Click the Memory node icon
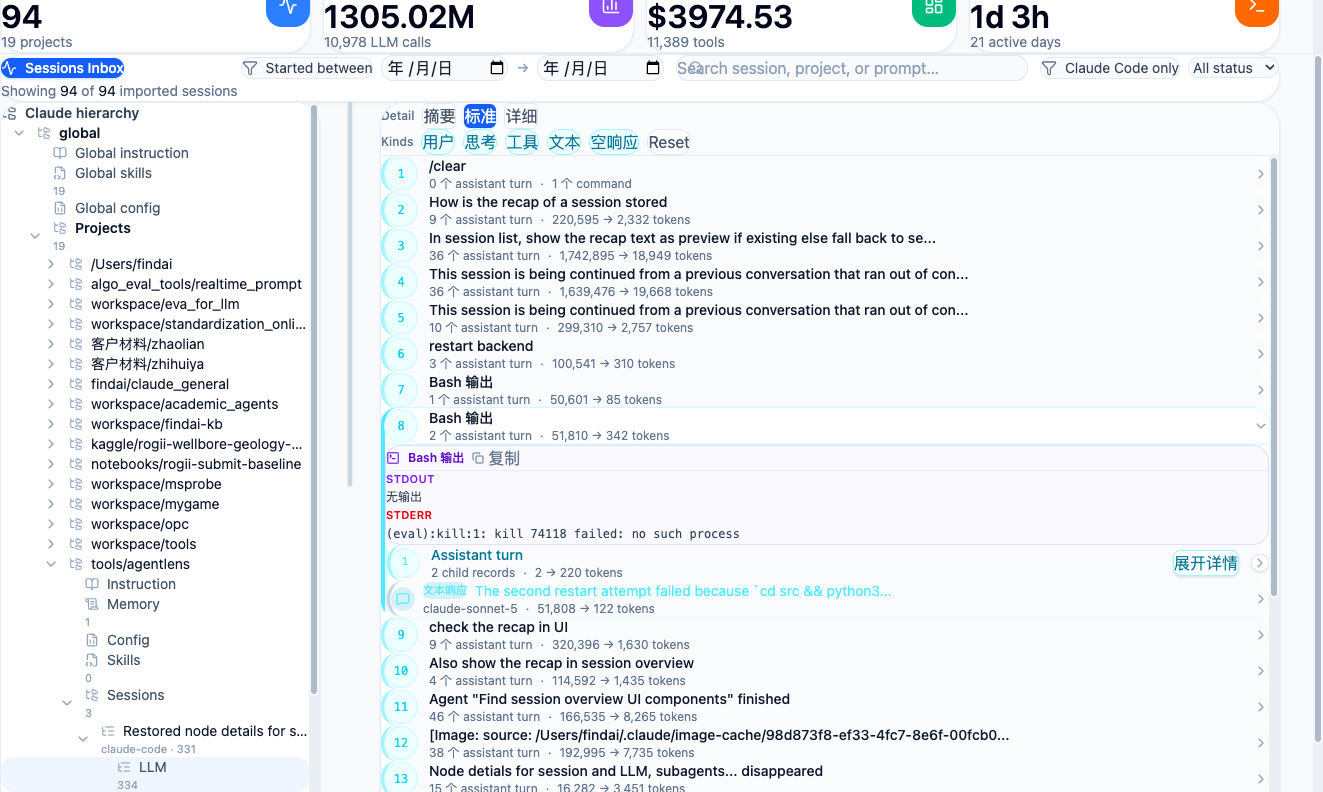 (92, 604)
